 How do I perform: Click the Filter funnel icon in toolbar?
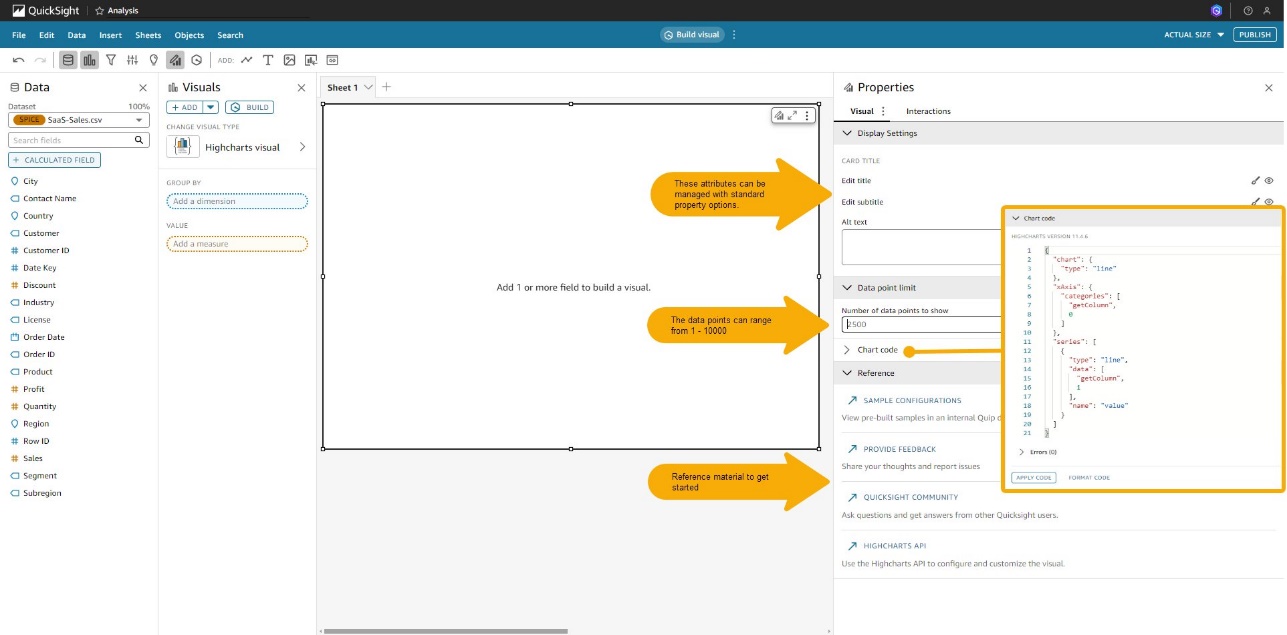pyautogui.click(x=111, y=60)
